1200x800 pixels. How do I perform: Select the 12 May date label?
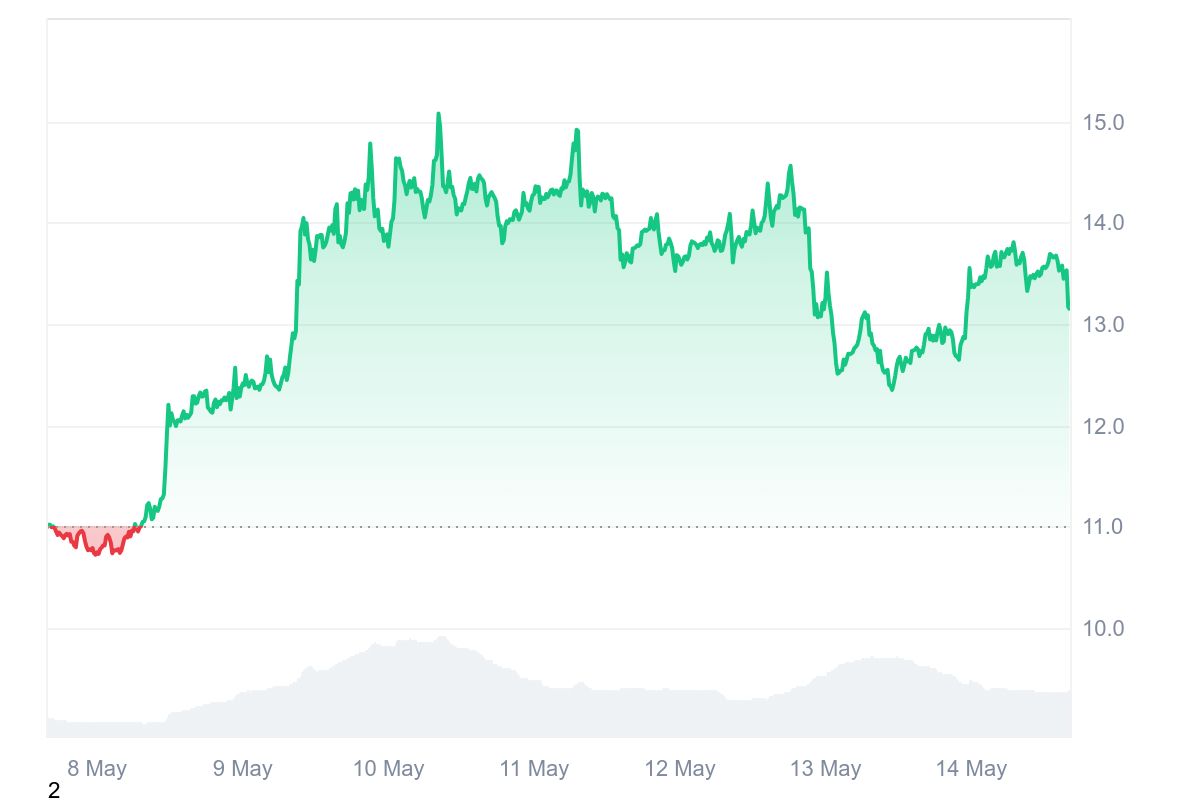point(680,769)
